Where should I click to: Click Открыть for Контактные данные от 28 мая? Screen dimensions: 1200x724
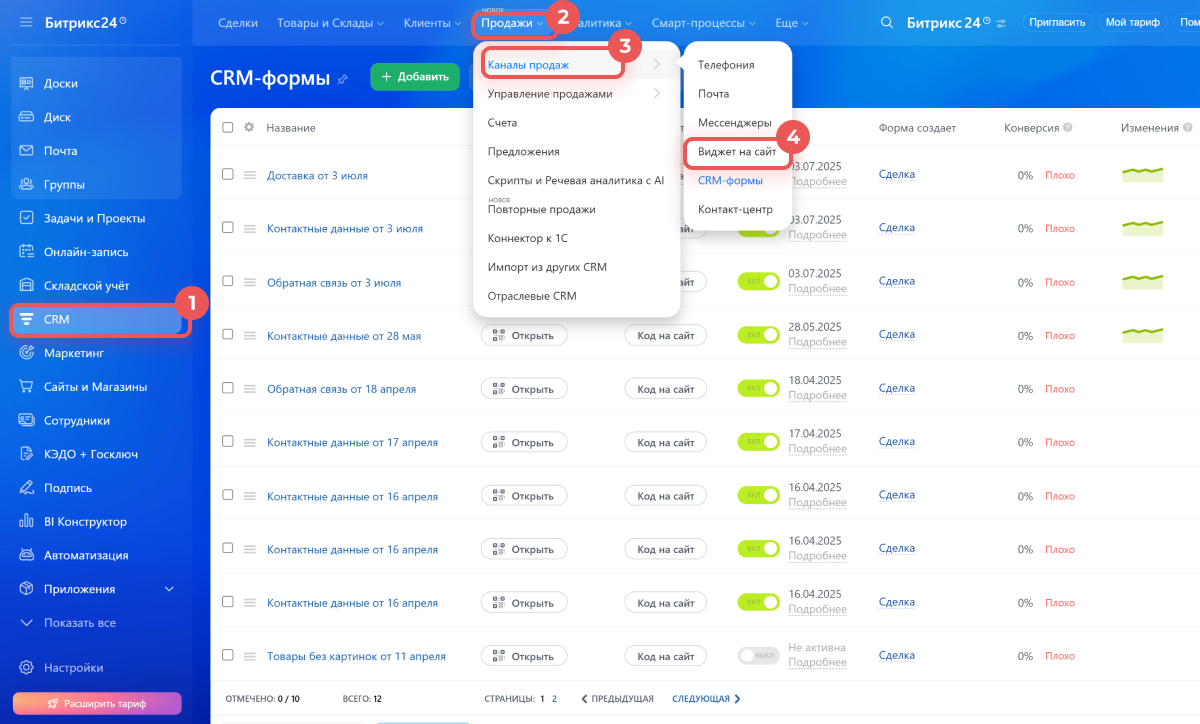pos(524,335)
